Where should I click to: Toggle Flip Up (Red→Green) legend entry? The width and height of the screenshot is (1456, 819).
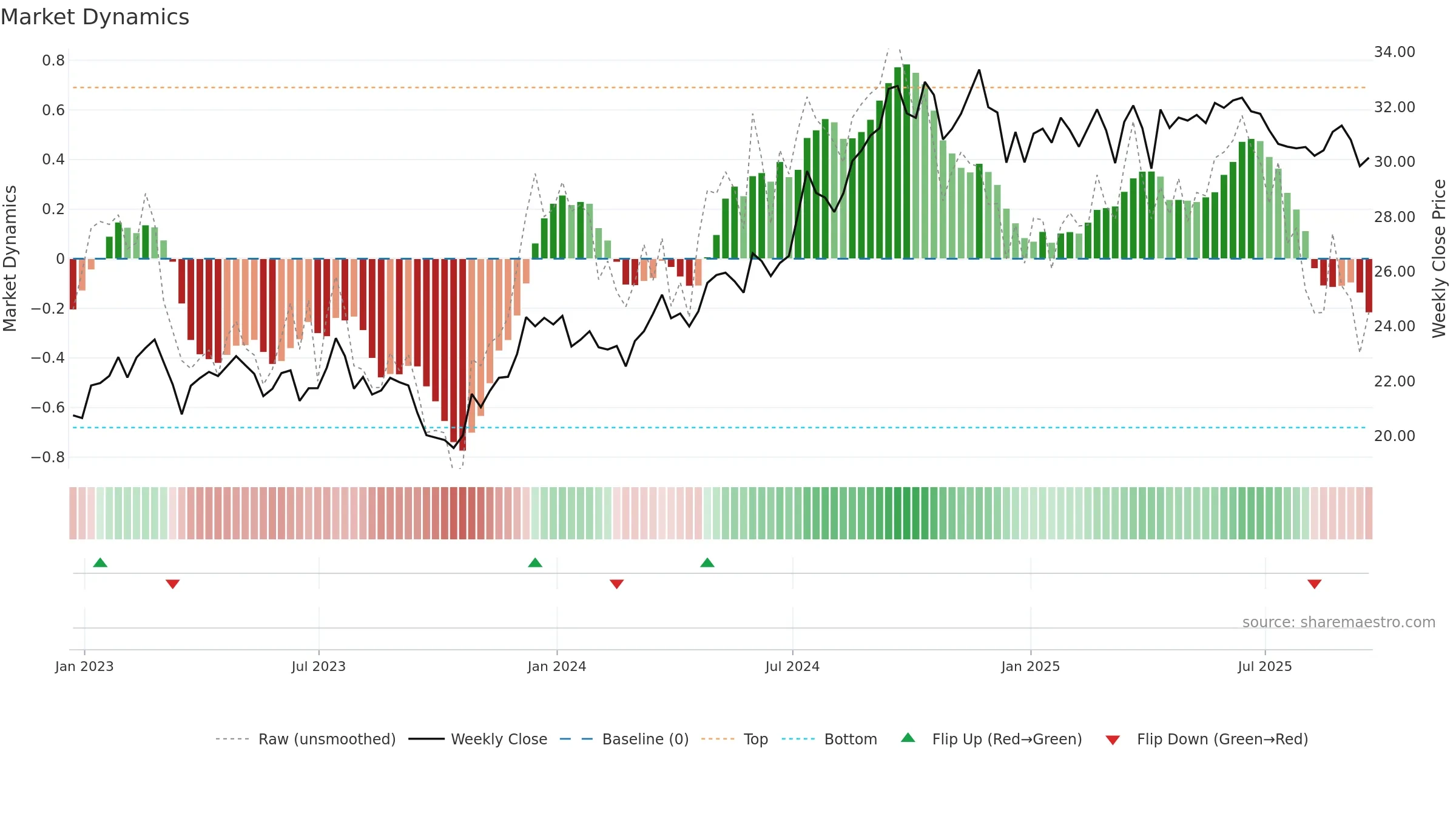991,739
